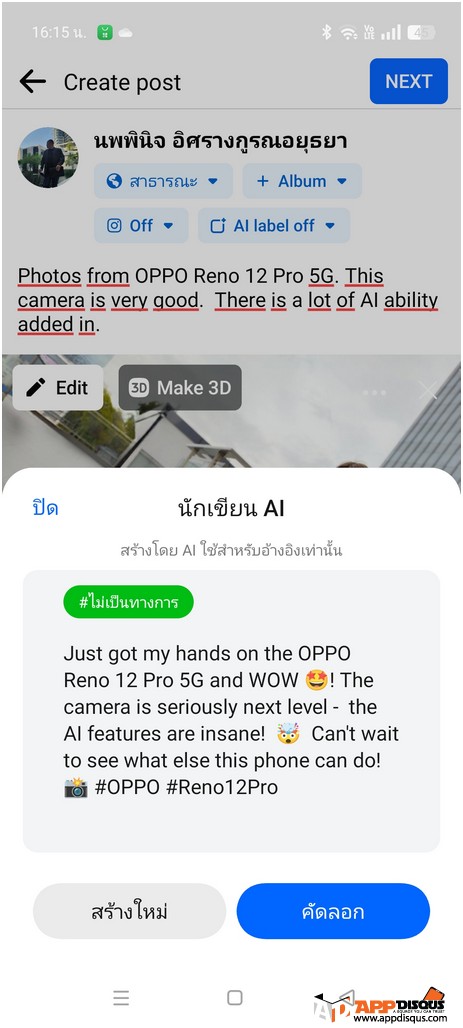Tap the NEXT button

pos(409,81)
